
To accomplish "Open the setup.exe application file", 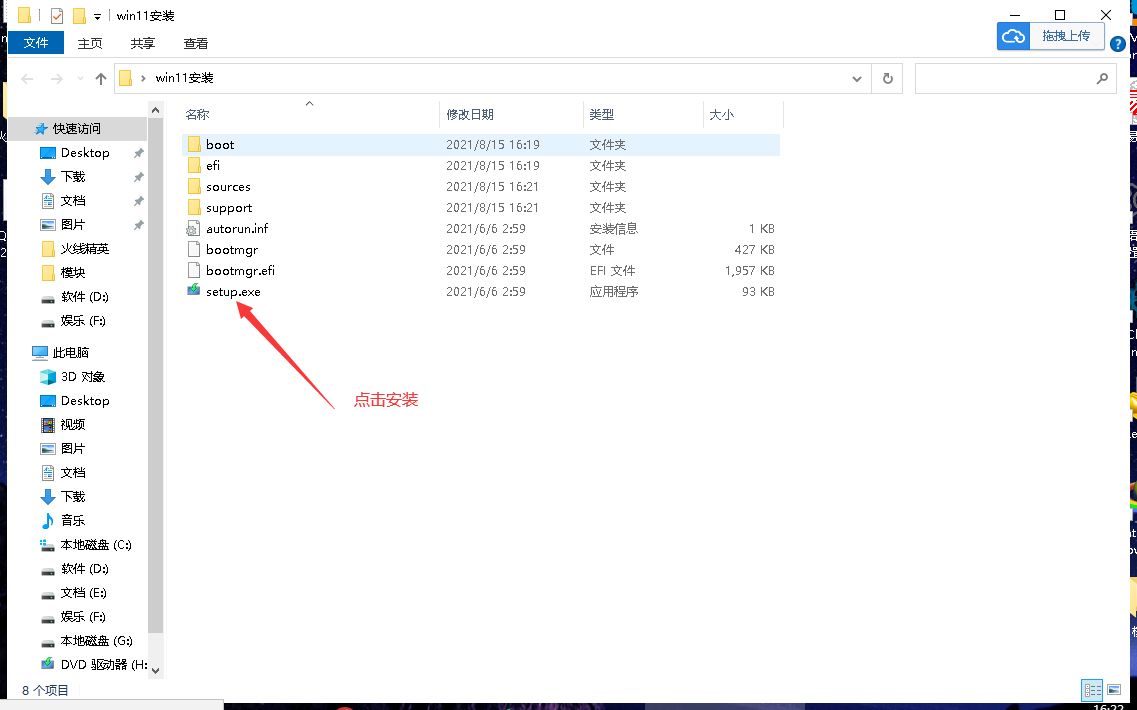I will click(232, 292).
